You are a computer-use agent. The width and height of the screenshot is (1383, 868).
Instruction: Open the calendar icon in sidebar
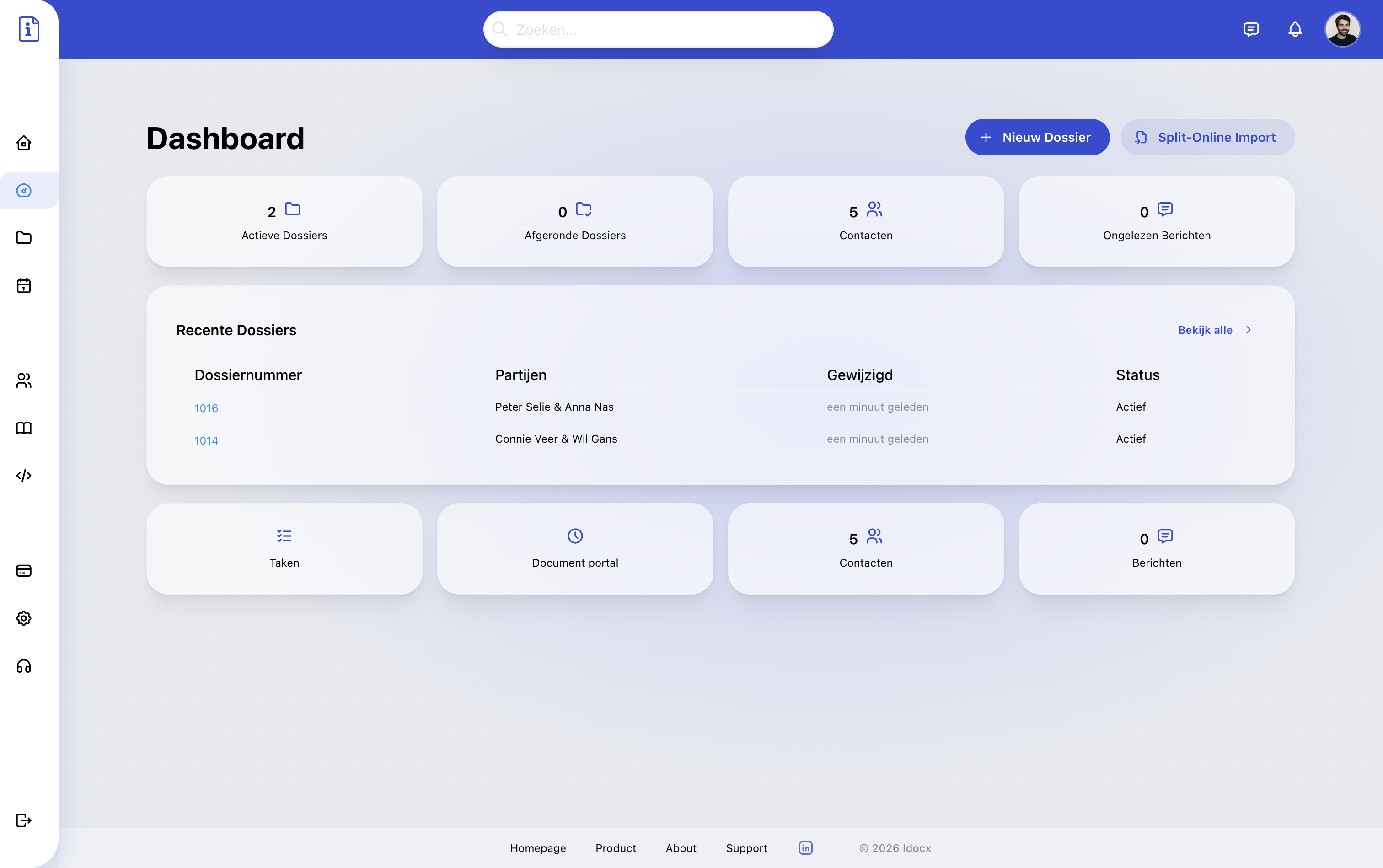23,285
